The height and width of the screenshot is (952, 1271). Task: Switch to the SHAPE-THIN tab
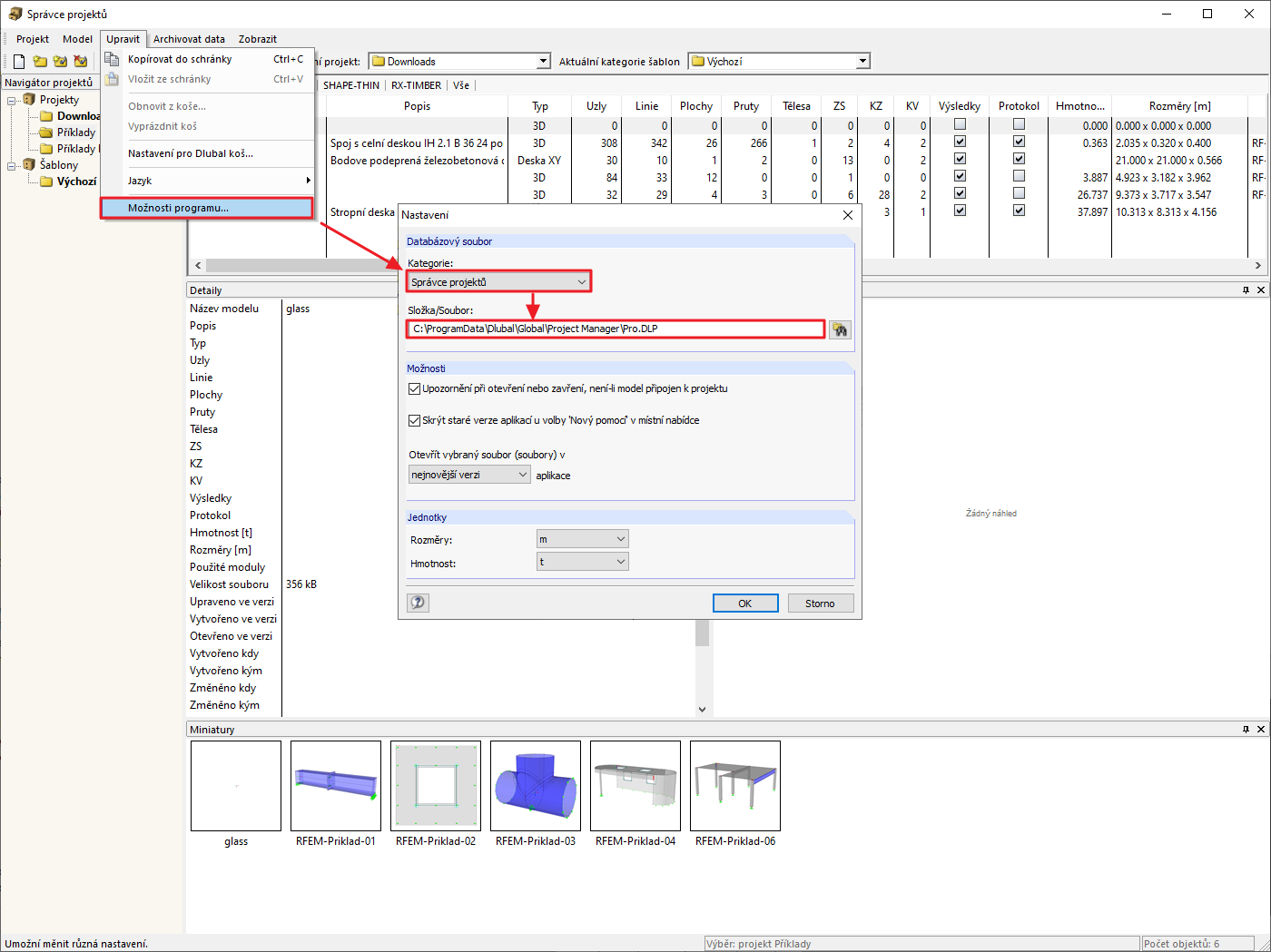click(x=351, y=85)
